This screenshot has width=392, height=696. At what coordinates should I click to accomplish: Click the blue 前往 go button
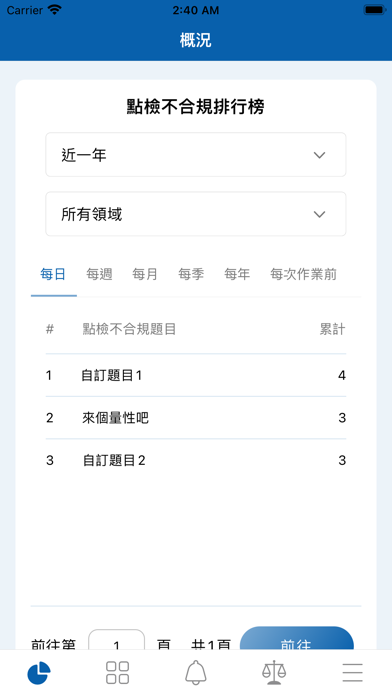coord(297,639)
